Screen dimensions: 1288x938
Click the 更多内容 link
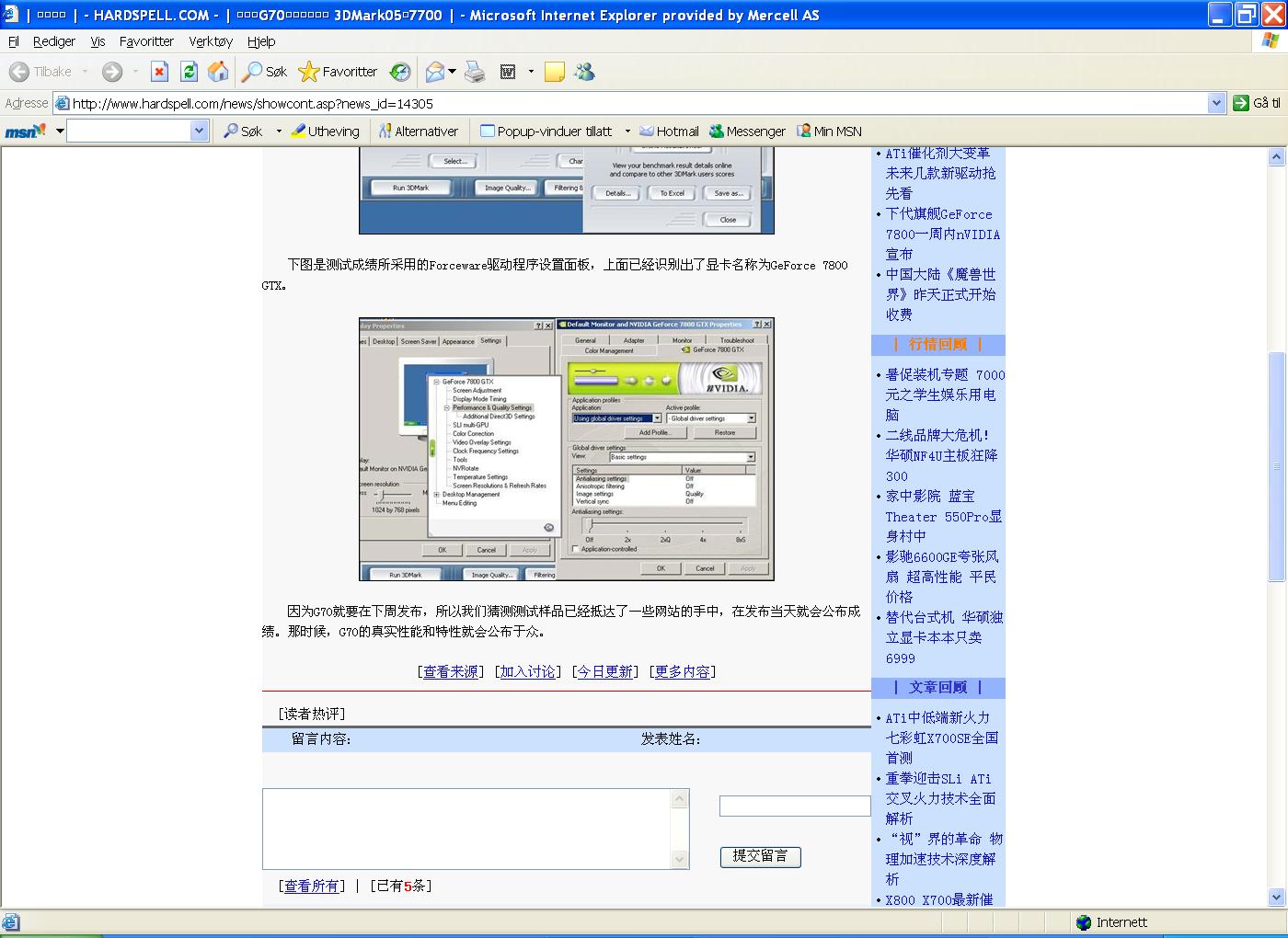point(683,672)
